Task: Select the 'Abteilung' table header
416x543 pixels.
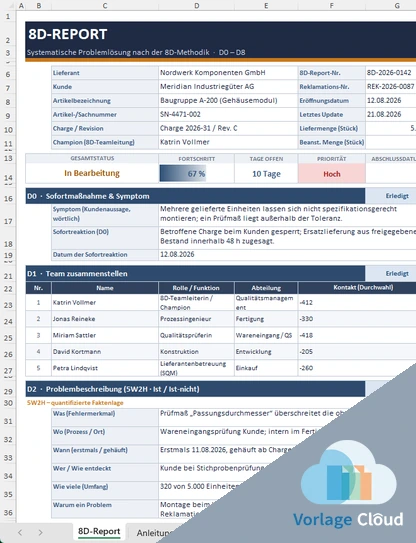Action: tap(266, 288)
